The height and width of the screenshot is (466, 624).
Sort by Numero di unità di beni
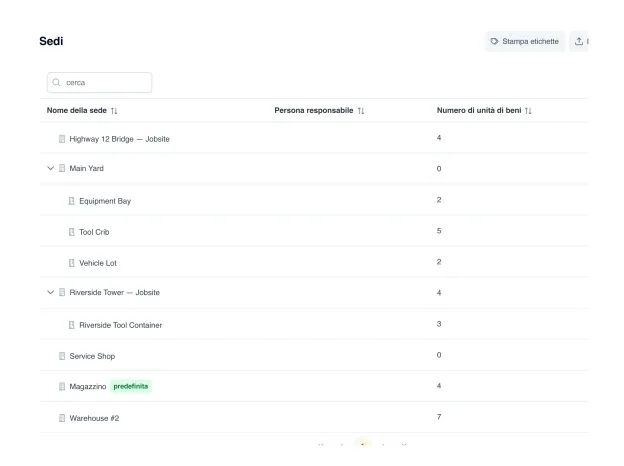click(528, 111)
